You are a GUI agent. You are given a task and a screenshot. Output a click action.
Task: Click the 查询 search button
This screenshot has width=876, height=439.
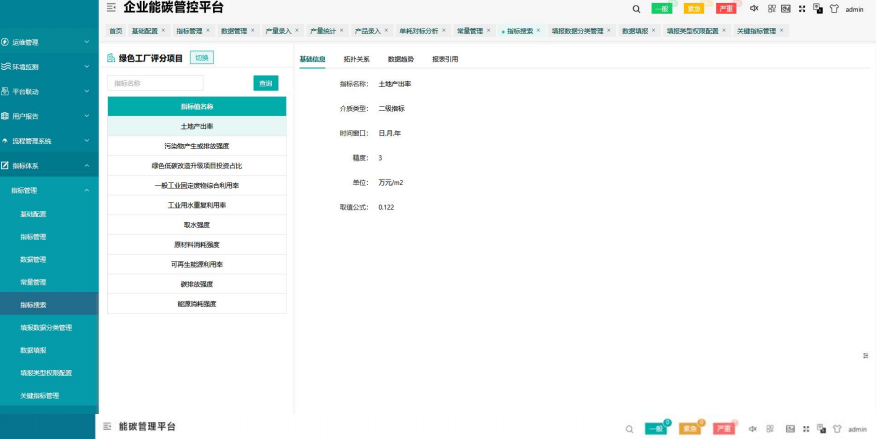tap(265, 83)
